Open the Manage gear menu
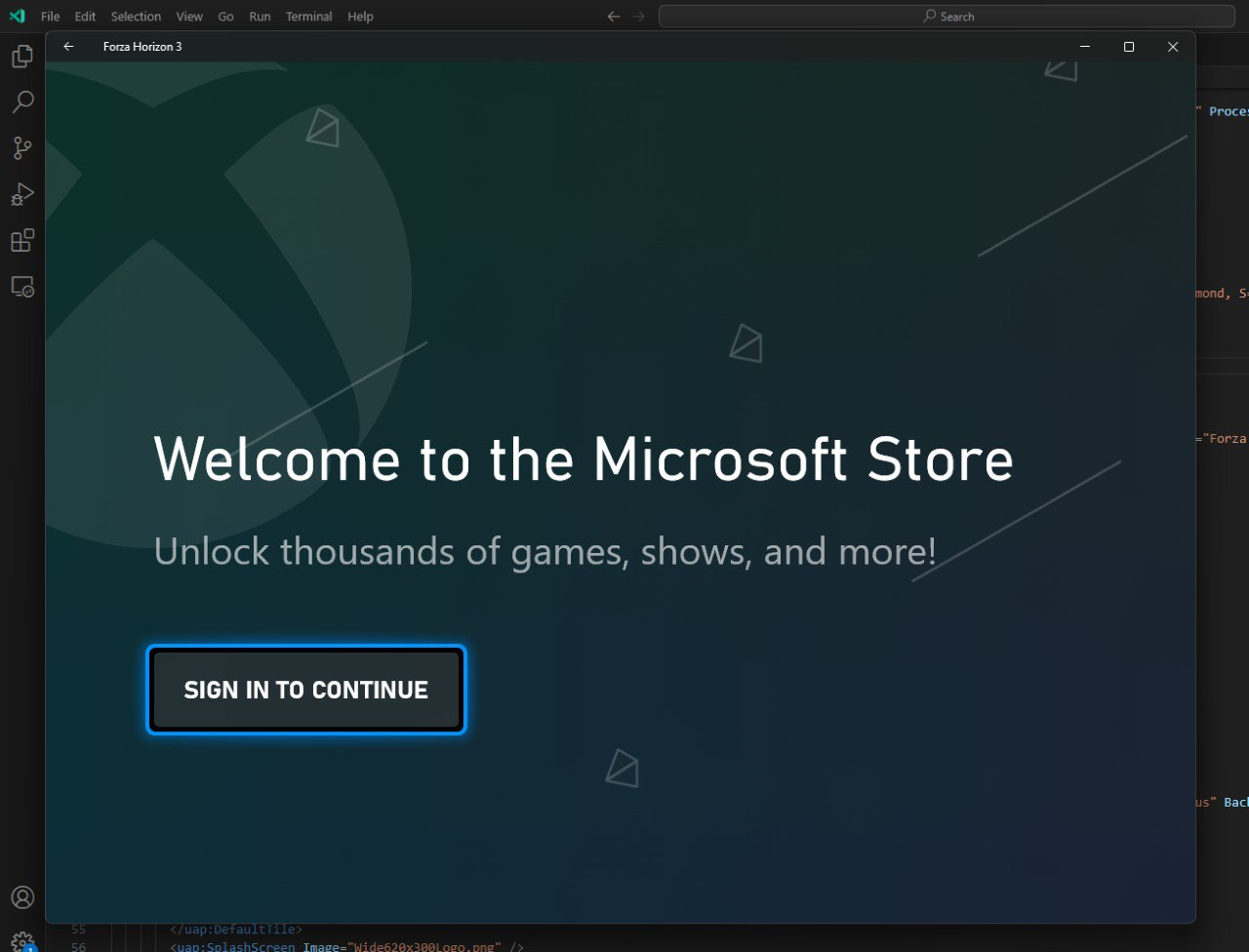1249x952 pixels. click(22, 941)
